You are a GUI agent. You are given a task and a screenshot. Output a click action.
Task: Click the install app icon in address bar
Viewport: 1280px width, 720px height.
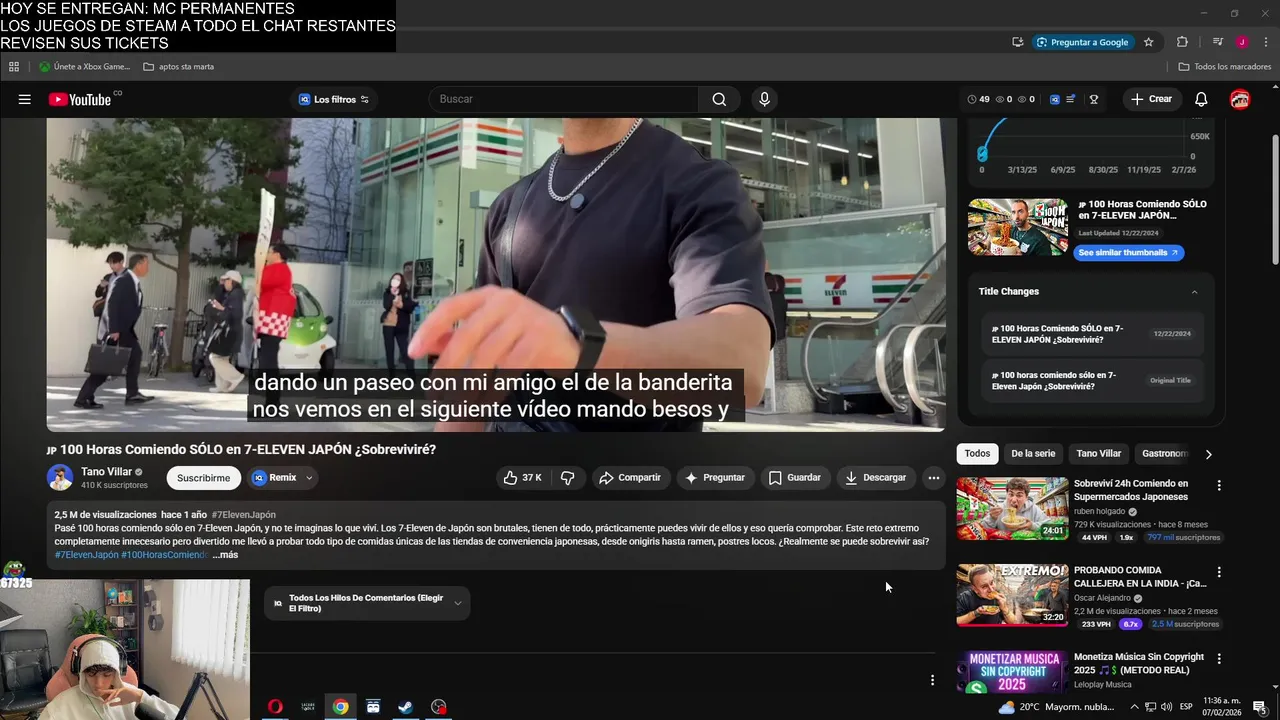click(x=1018, y=42)
